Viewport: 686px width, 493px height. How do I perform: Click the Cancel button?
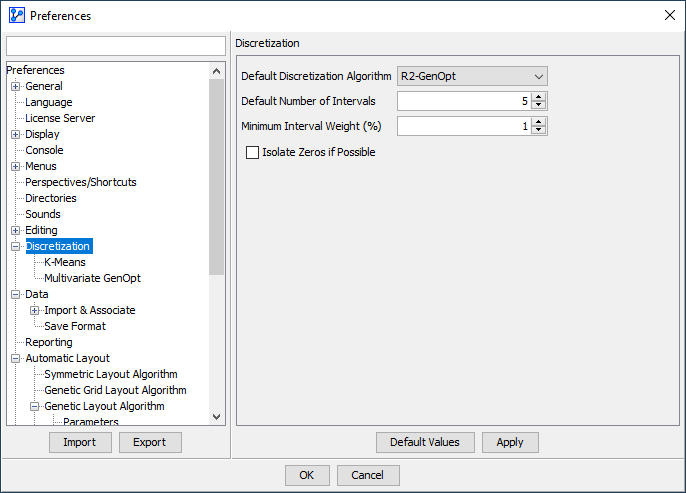pos(368,475)
